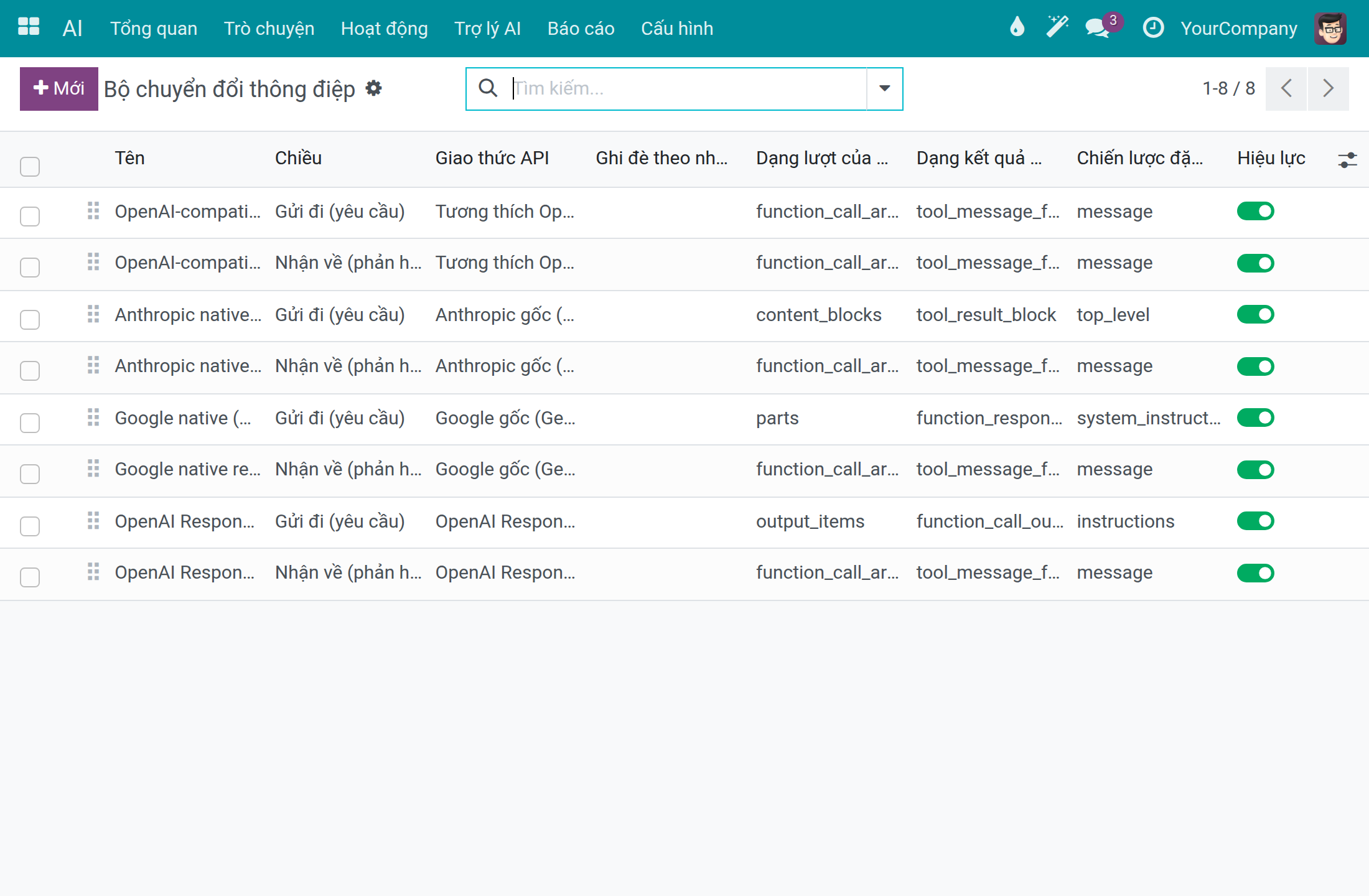Screen dimensions: 1369x896
Task: Create new record with Mới button
Action: [59, 88]
